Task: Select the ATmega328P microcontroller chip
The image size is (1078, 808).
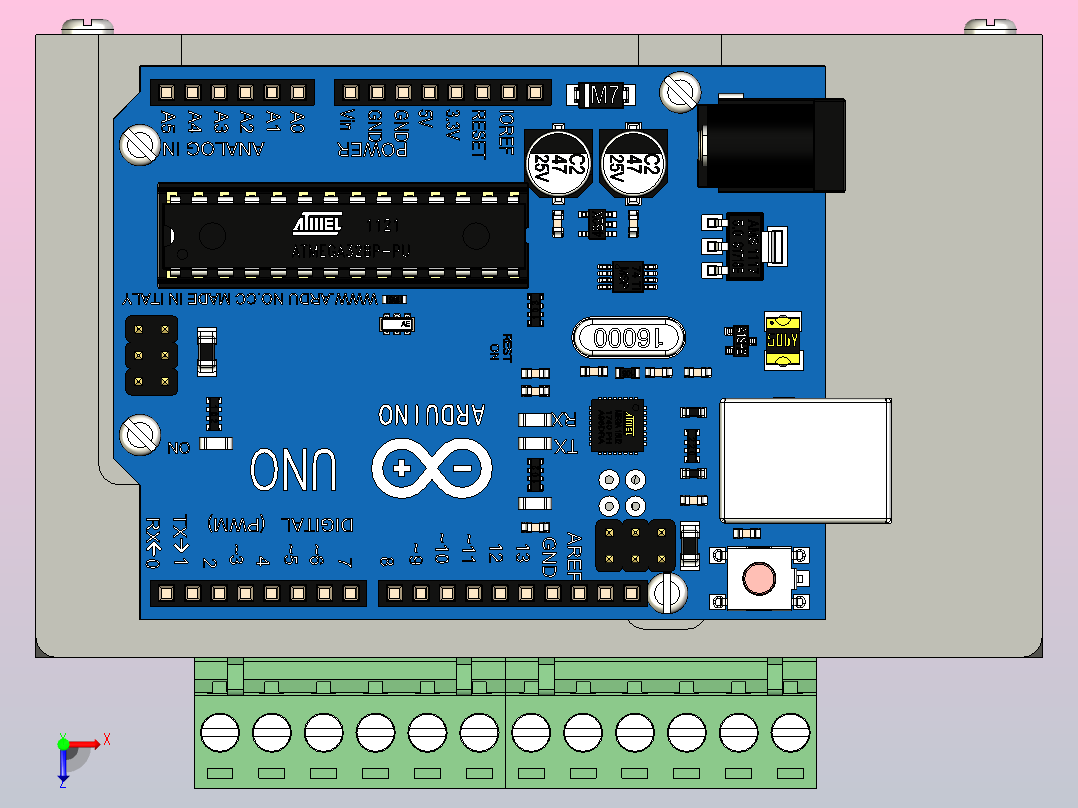Action: tap(343, 235)
